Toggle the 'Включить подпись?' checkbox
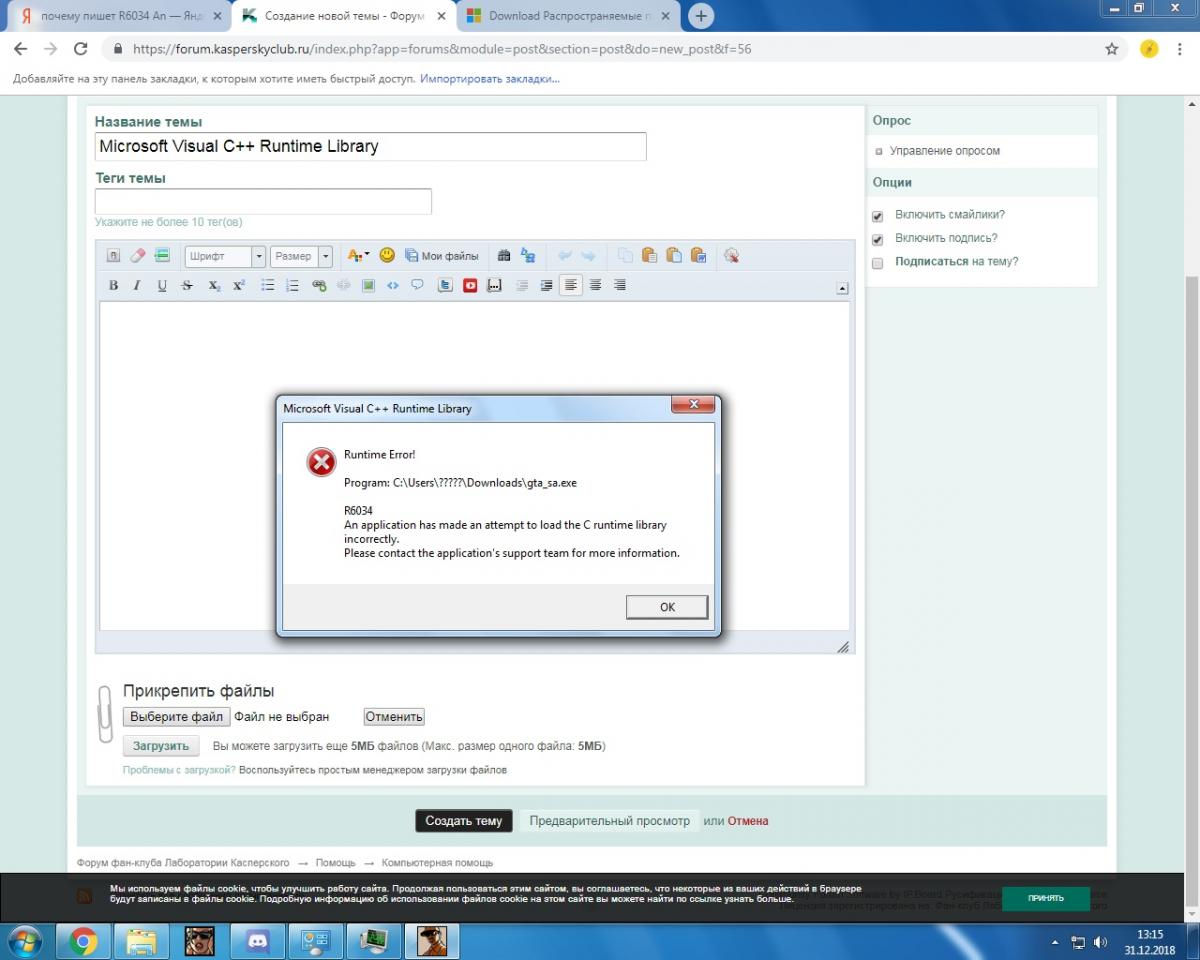Image resolution: width=1200 pixels, height=960 pixels. click(878, 240)
